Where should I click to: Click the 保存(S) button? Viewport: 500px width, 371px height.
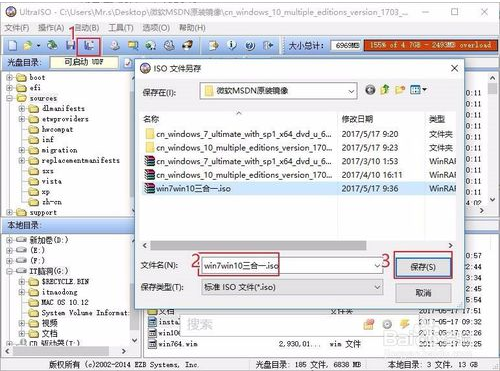tap(423, 267)
